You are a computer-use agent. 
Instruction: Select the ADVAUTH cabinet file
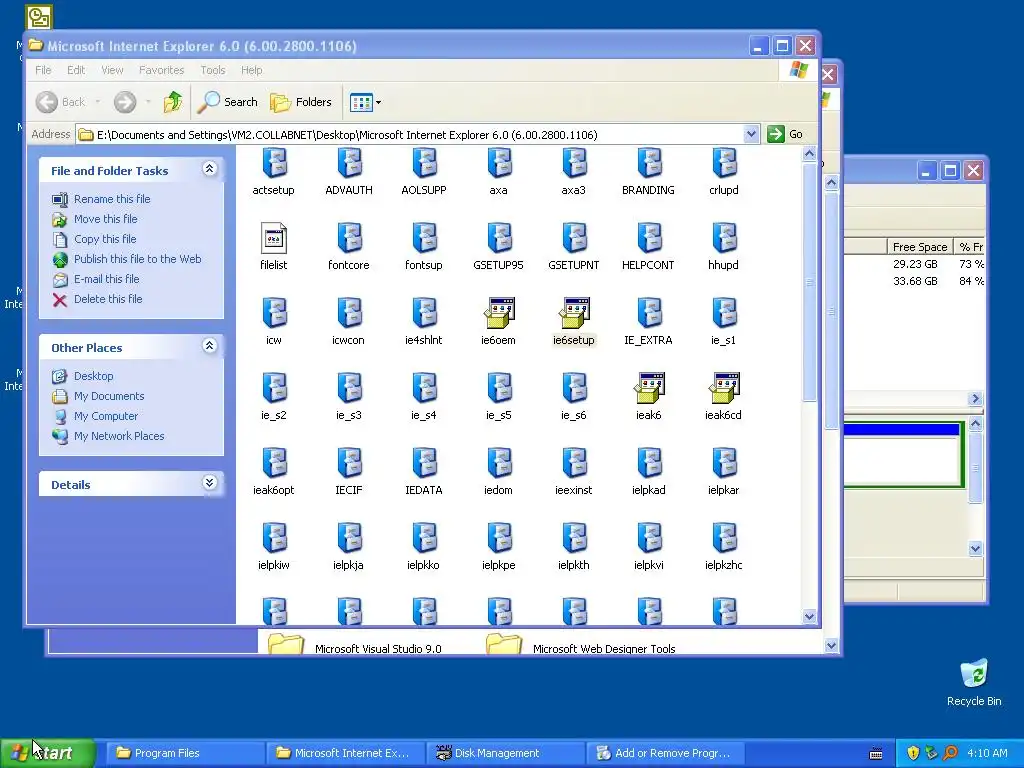[x=349, y=171]
